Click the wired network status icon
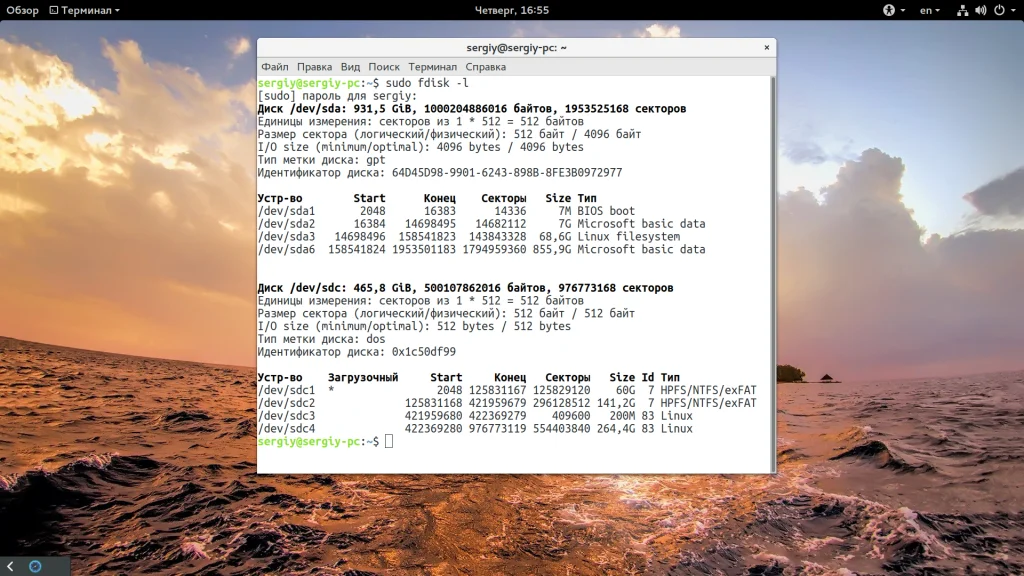 pyautogui.click(x=962, y=10)
